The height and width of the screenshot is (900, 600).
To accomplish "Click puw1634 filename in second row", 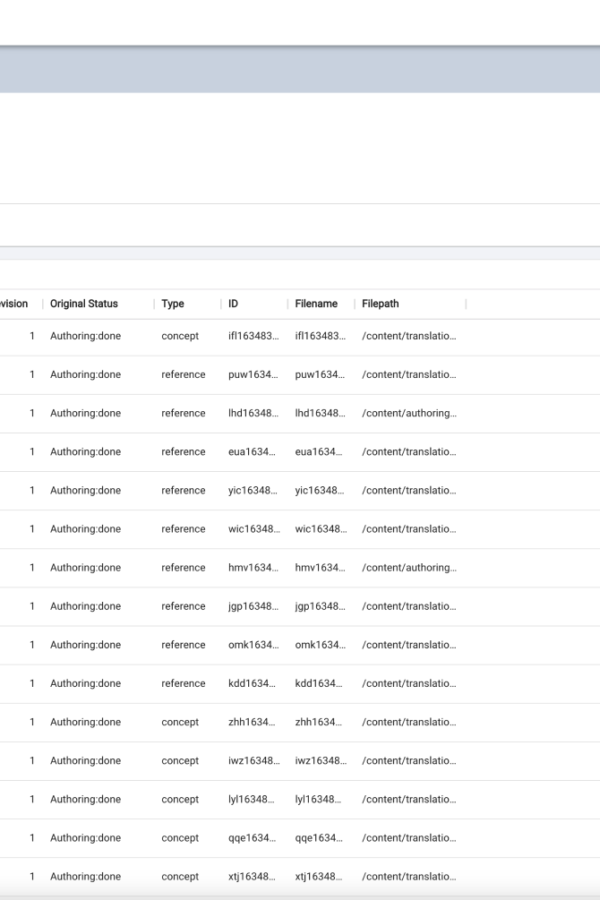I will pyautogui.click(x=320, y=374).
